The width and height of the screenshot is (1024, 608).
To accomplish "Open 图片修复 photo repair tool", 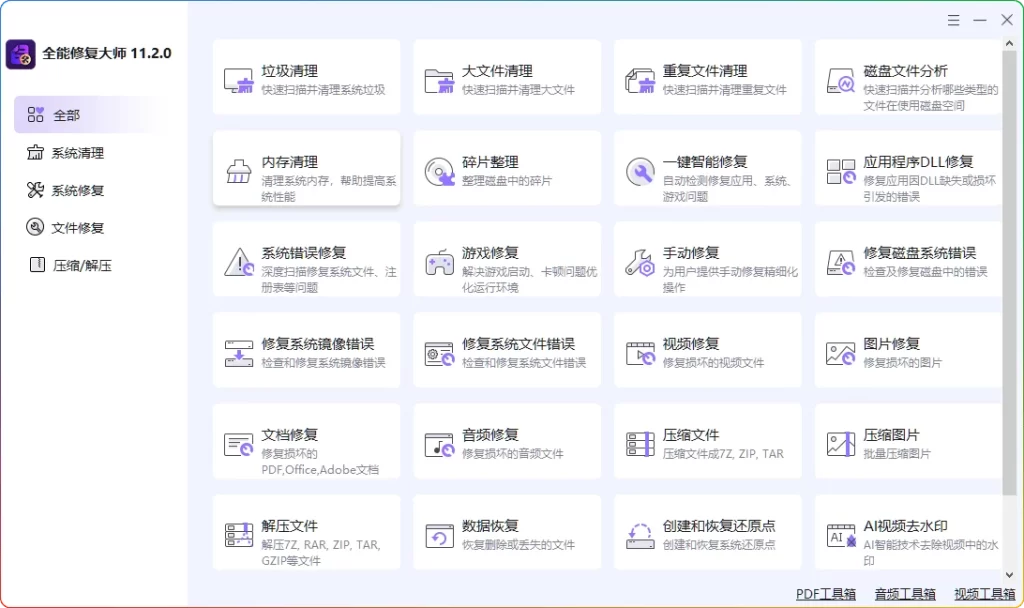I will pos(908,350).
